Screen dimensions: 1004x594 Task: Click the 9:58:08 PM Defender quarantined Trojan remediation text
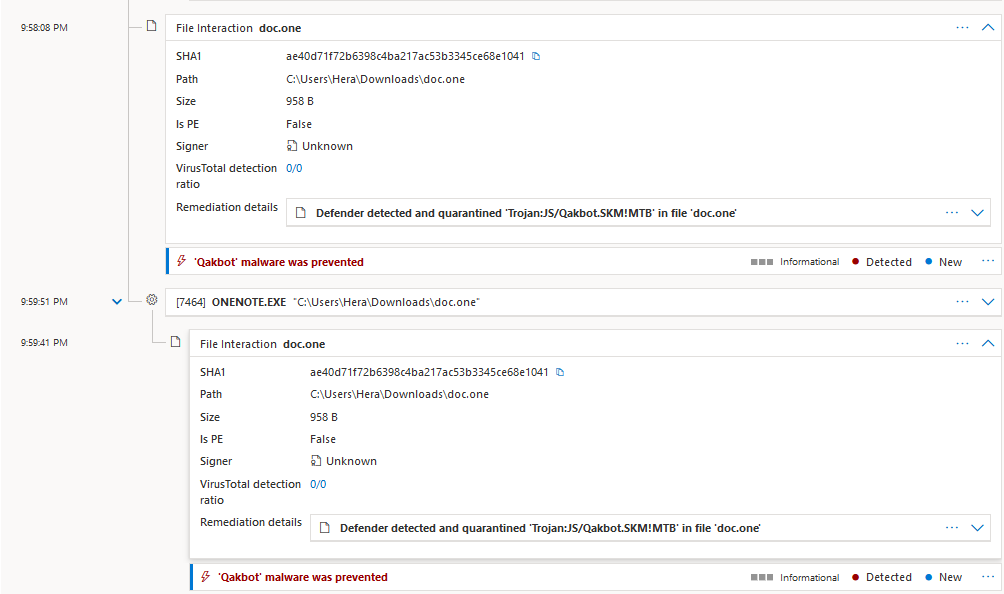526,213
